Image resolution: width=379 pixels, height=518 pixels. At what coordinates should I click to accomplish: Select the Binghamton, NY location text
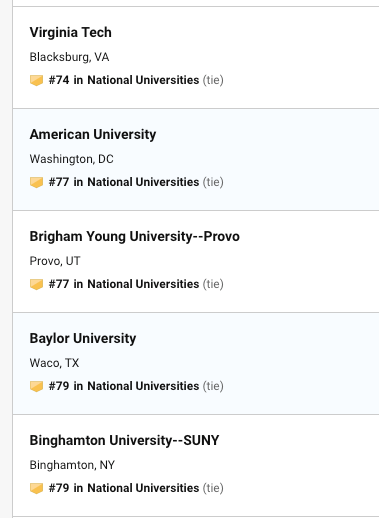tap(72, 465)
